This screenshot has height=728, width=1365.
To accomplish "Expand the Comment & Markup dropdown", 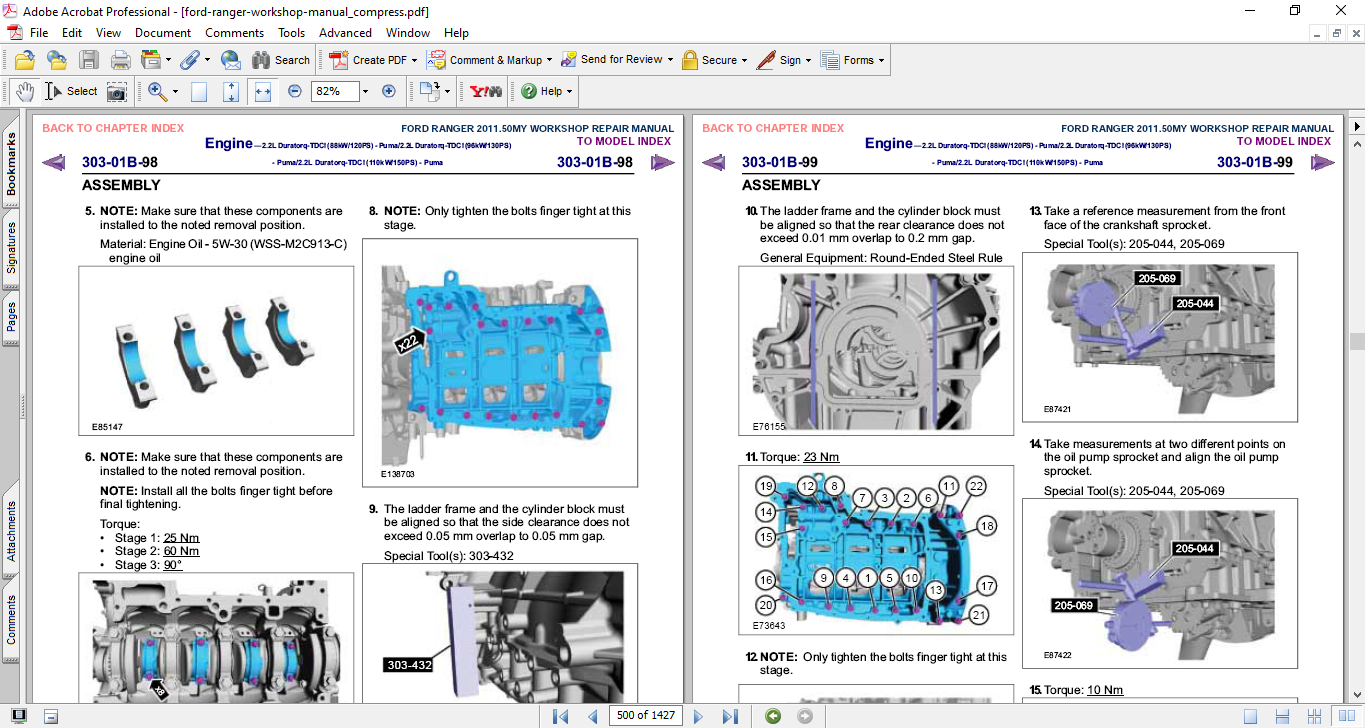I will [550, 60].
